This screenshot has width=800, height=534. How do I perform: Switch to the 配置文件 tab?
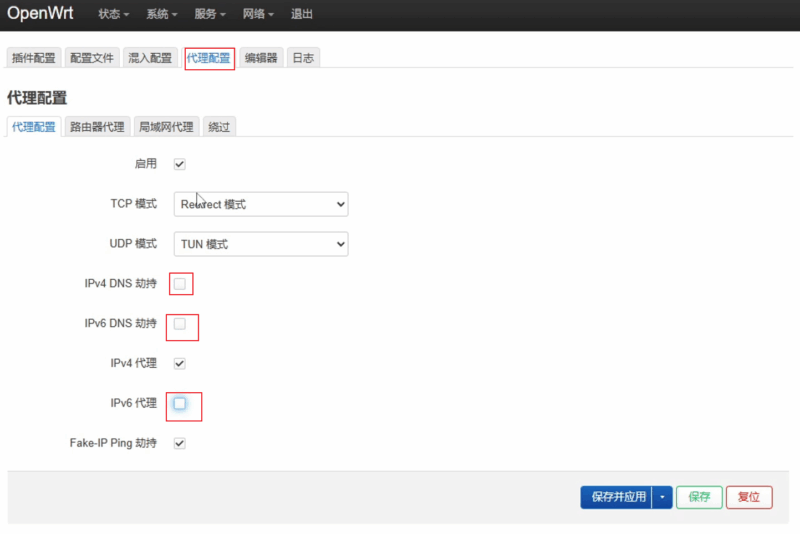pyautogui.click(x=93, y=58)
